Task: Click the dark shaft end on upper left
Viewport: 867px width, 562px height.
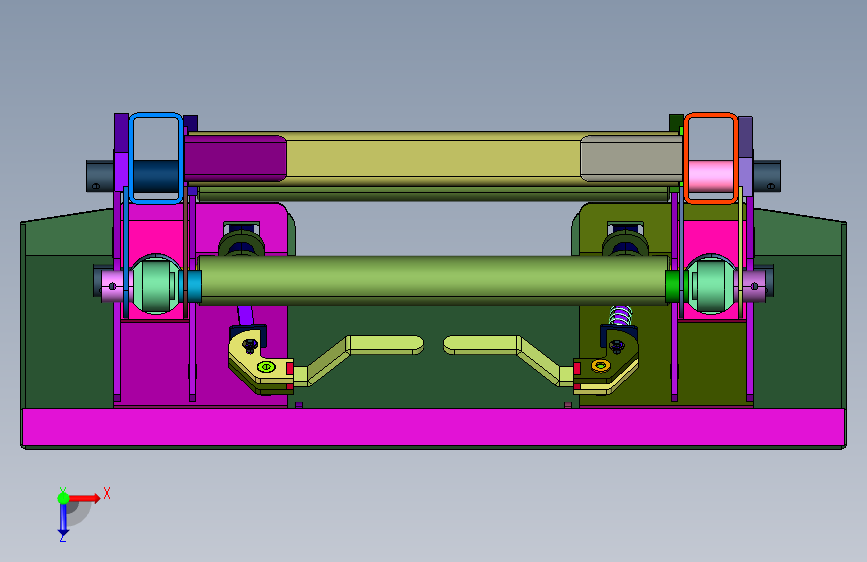Action: pos(100,176)
